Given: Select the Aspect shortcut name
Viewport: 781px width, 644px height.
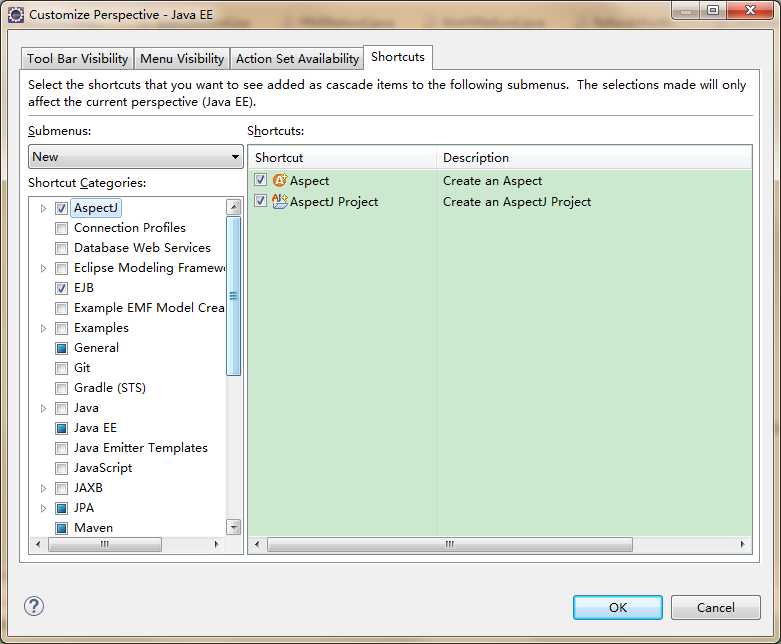Looking at the screenshot, I should coord(309,181).
